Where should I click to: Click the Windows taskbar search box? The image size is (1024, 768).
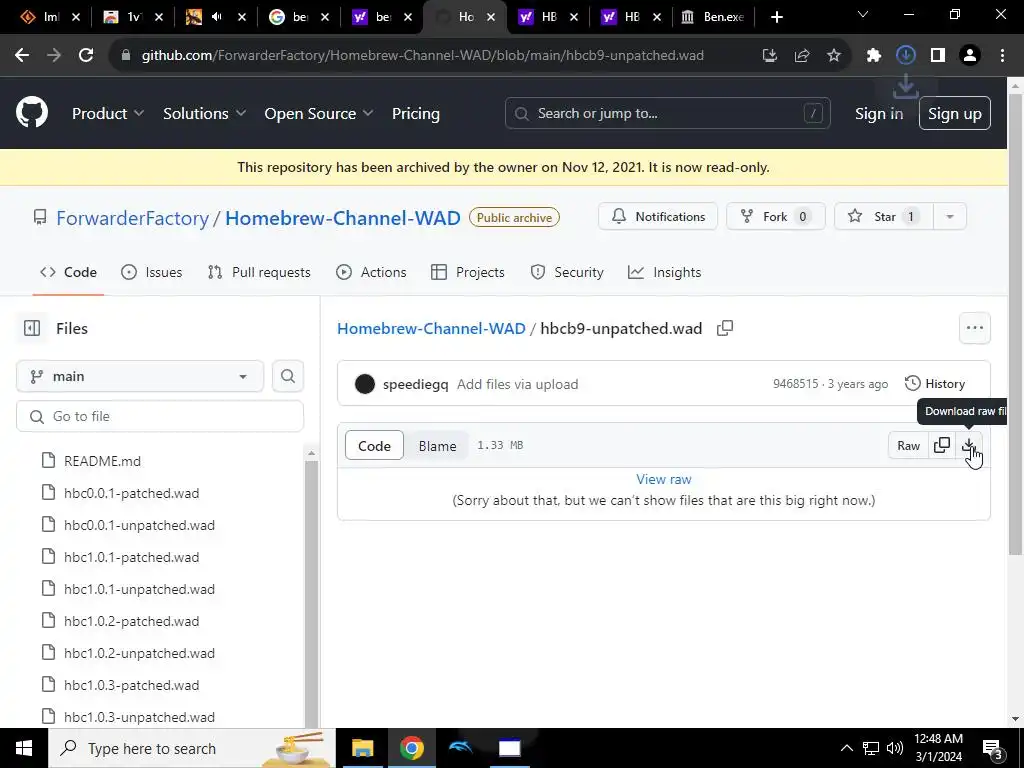point(191,748)
